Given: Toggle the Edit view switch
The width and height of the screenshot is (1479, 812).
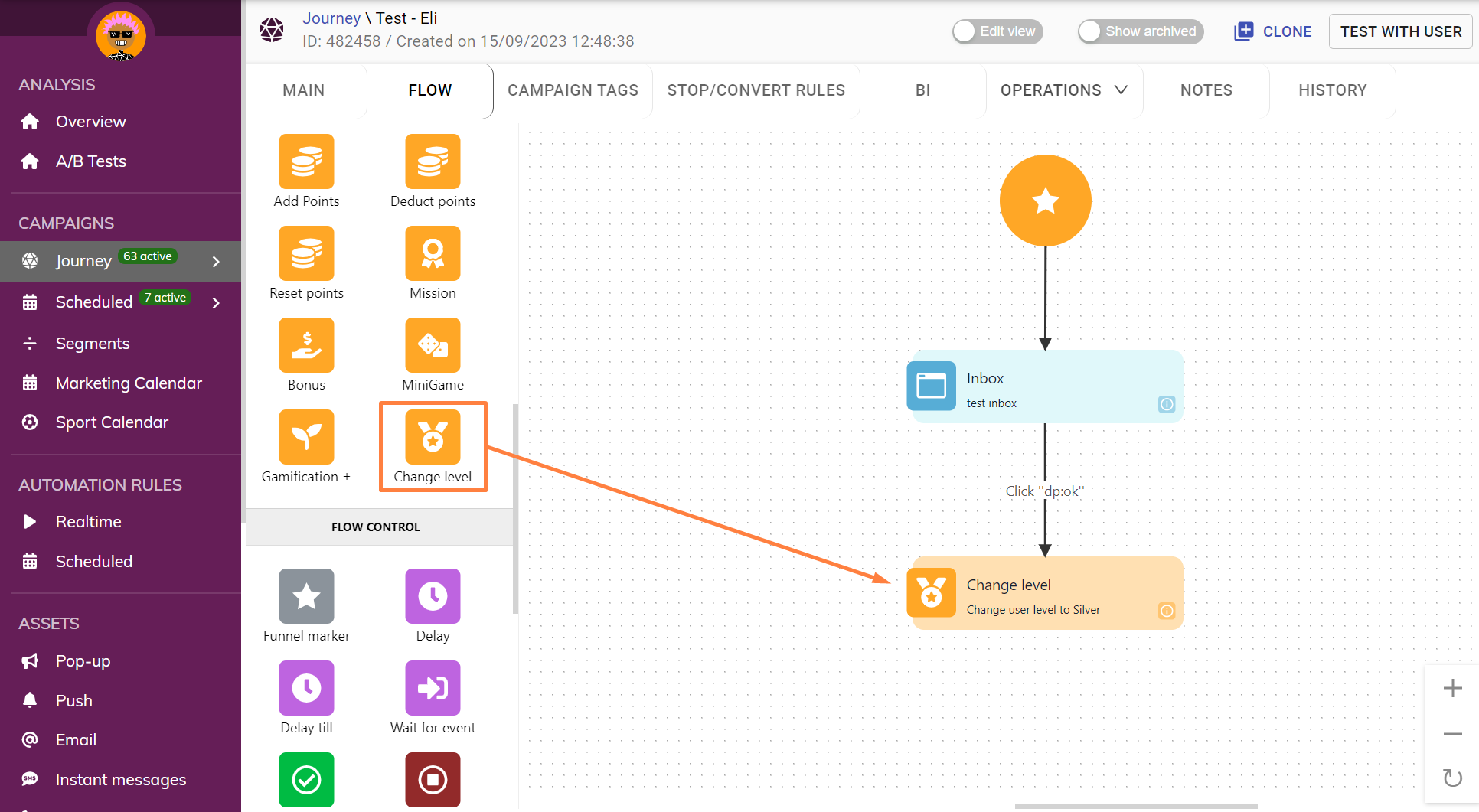Looking at the screenshot, I should point(997,31).
